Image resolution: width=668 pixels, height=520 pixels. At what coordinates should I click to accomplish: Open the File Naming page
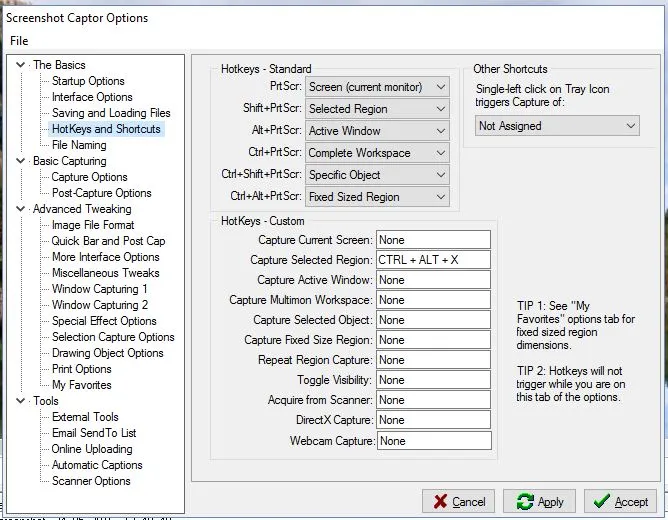point(79,145)
